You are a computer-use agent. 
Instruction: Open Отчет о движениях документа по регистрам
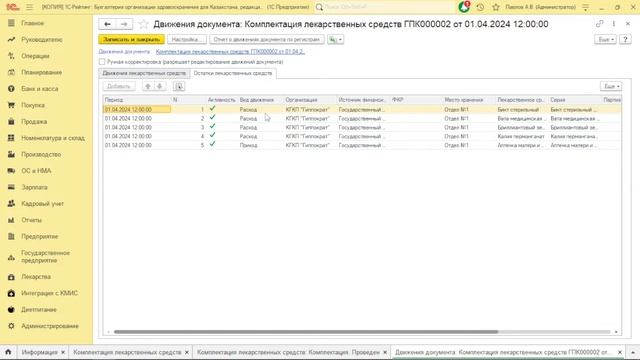click(267, 40)
